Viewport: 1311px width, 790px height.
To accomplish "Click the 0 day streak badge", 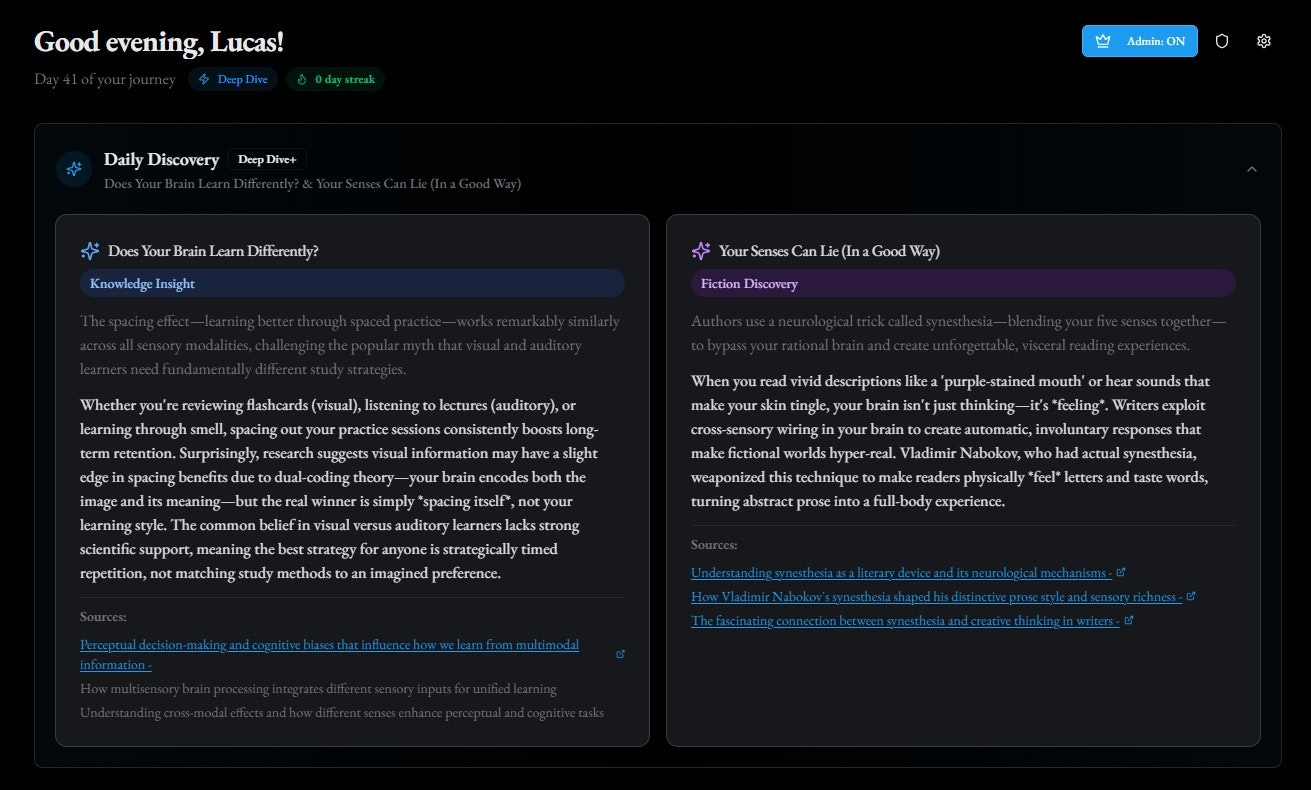I will point(336,79).
